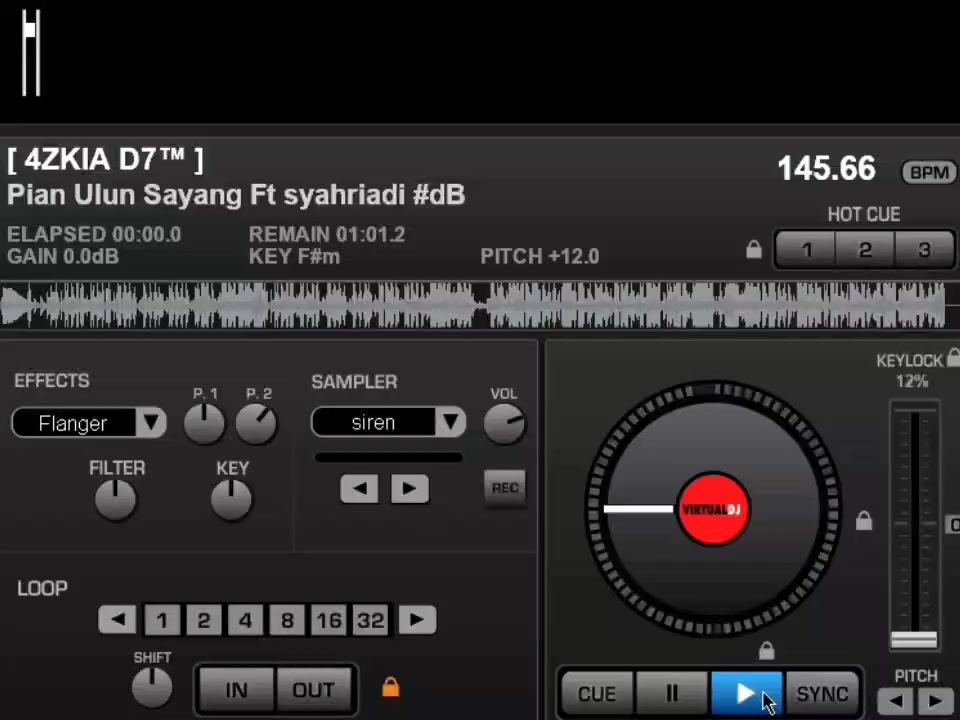Click the loop SHIFT knob
960x720 pixels.
(152, 687)
